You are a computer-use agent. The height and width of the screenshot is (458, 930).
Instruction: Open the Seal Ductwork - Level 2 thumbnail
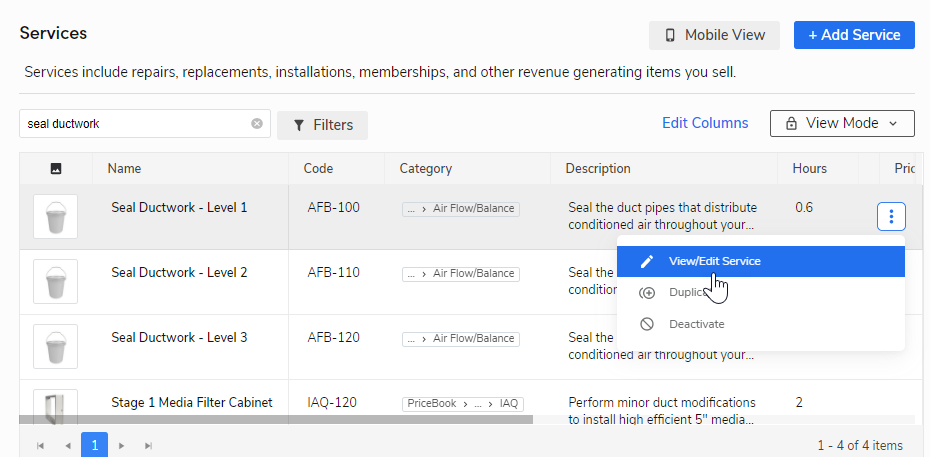[x=55, y=282]
